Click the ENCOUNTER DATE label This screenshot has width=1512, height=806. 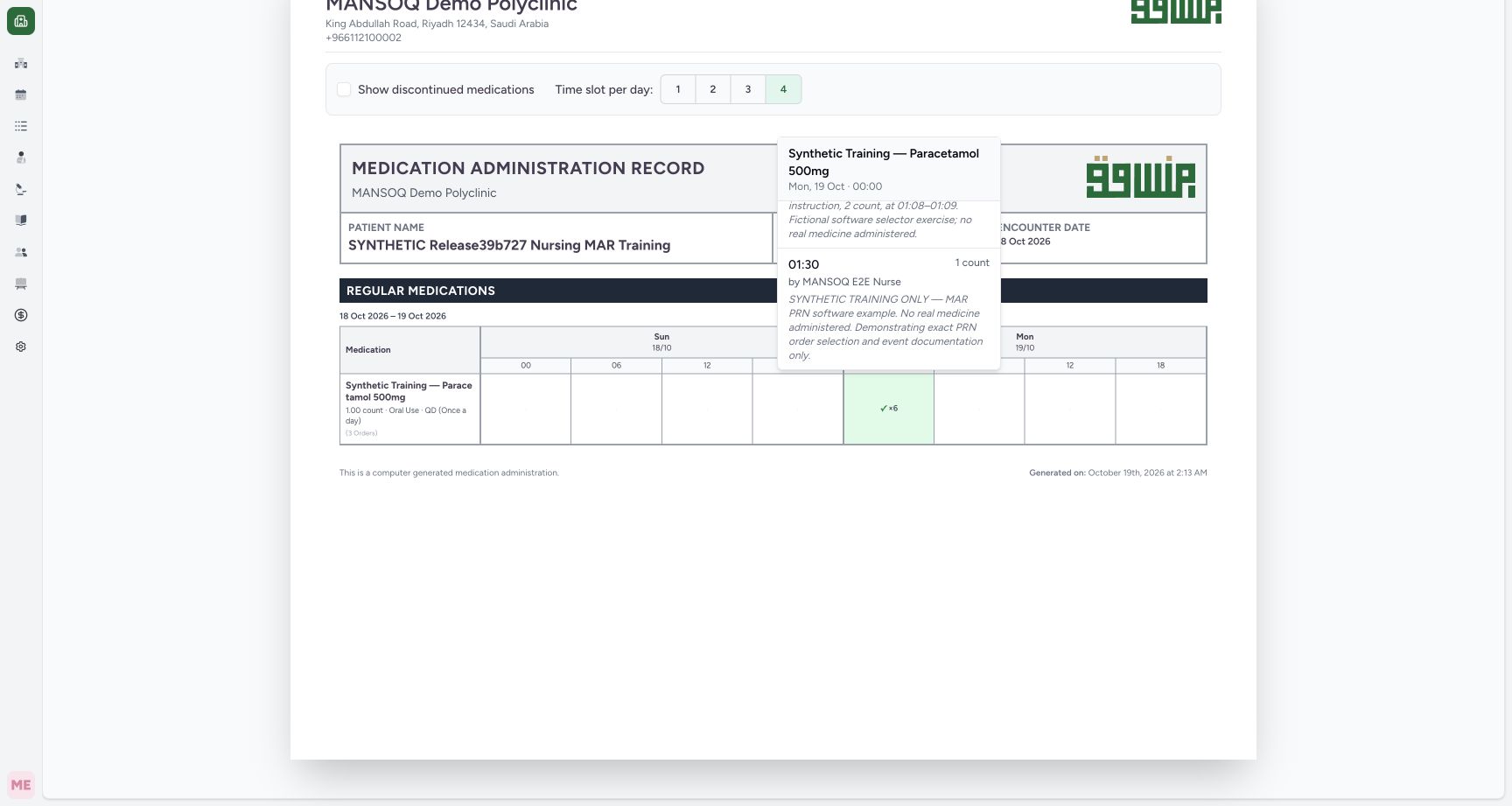[x=1045, y=228]
